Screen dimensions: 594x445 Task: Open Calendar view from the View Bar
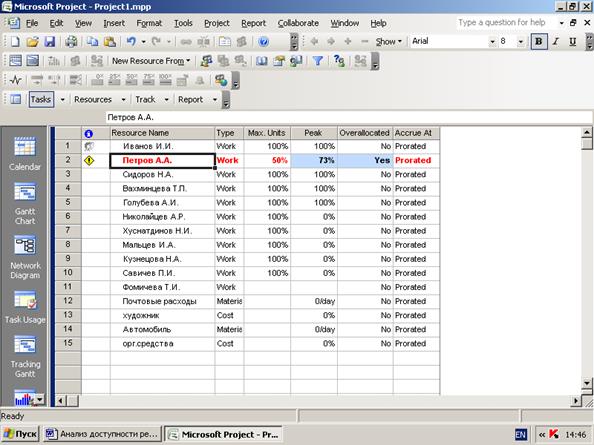pos(25,154)
